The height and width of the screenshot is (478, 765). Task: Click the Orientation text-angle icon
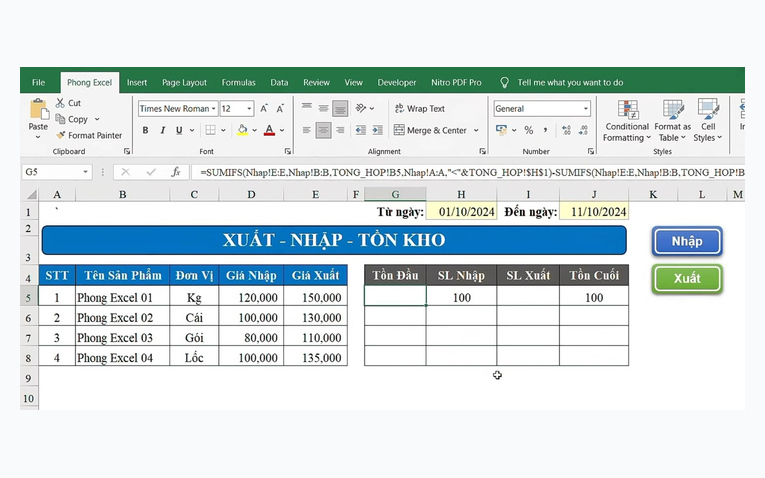click(x=361, y=108)
